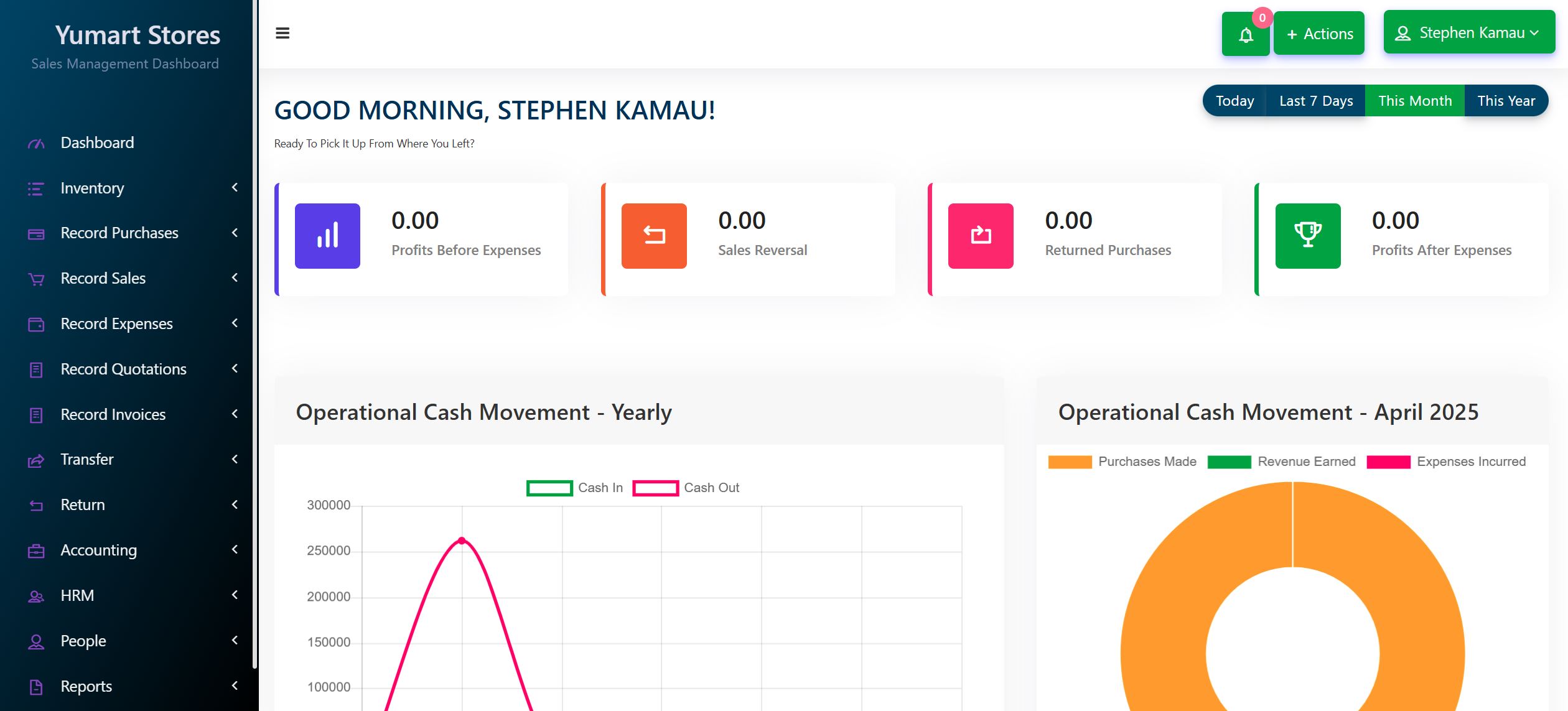The width and height of the screenshot is (1568, 711).
Task: Select the Last 7 Days period tab
Action: pyautogui.click(x=1316, y=101)
